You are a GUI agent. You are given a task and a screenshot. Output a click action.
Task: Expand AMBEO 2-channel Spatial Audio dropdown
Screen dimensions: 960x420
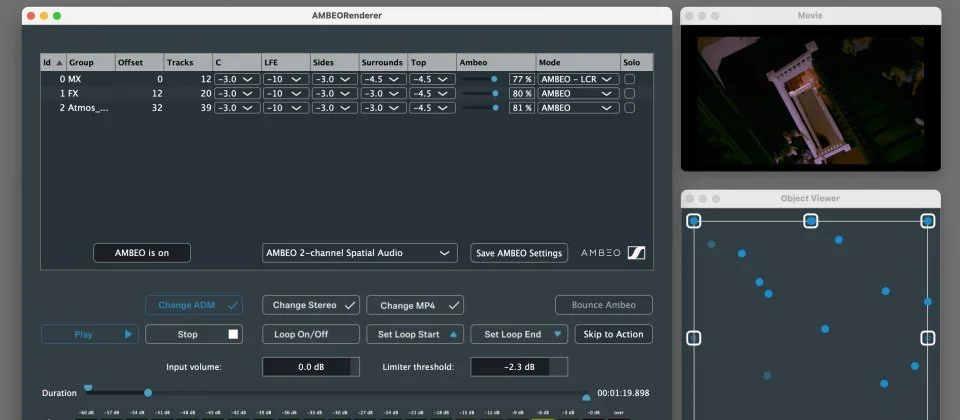point(359,253)
